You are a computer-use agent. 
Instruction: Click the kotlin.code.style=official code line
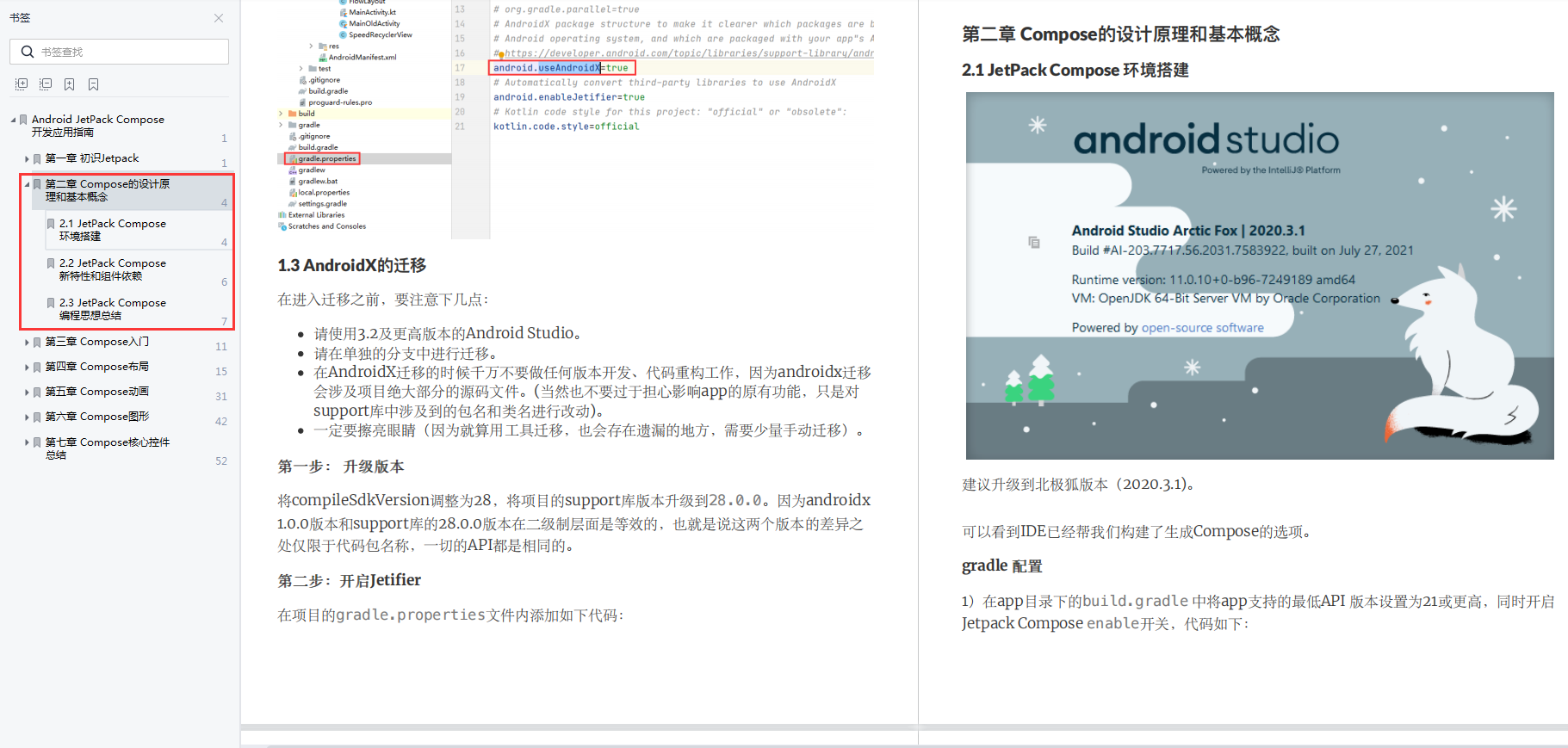(566, 127)
